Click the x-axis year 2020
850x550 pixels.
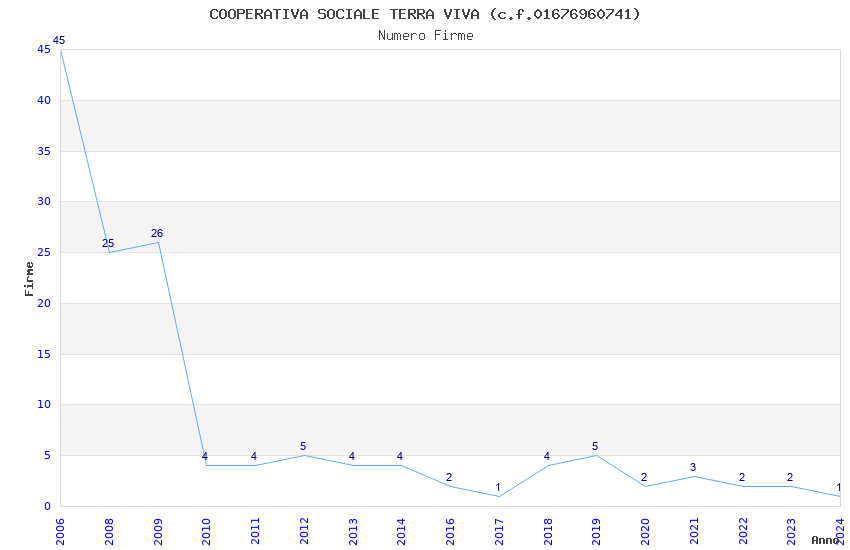click(x=645, y=531)
